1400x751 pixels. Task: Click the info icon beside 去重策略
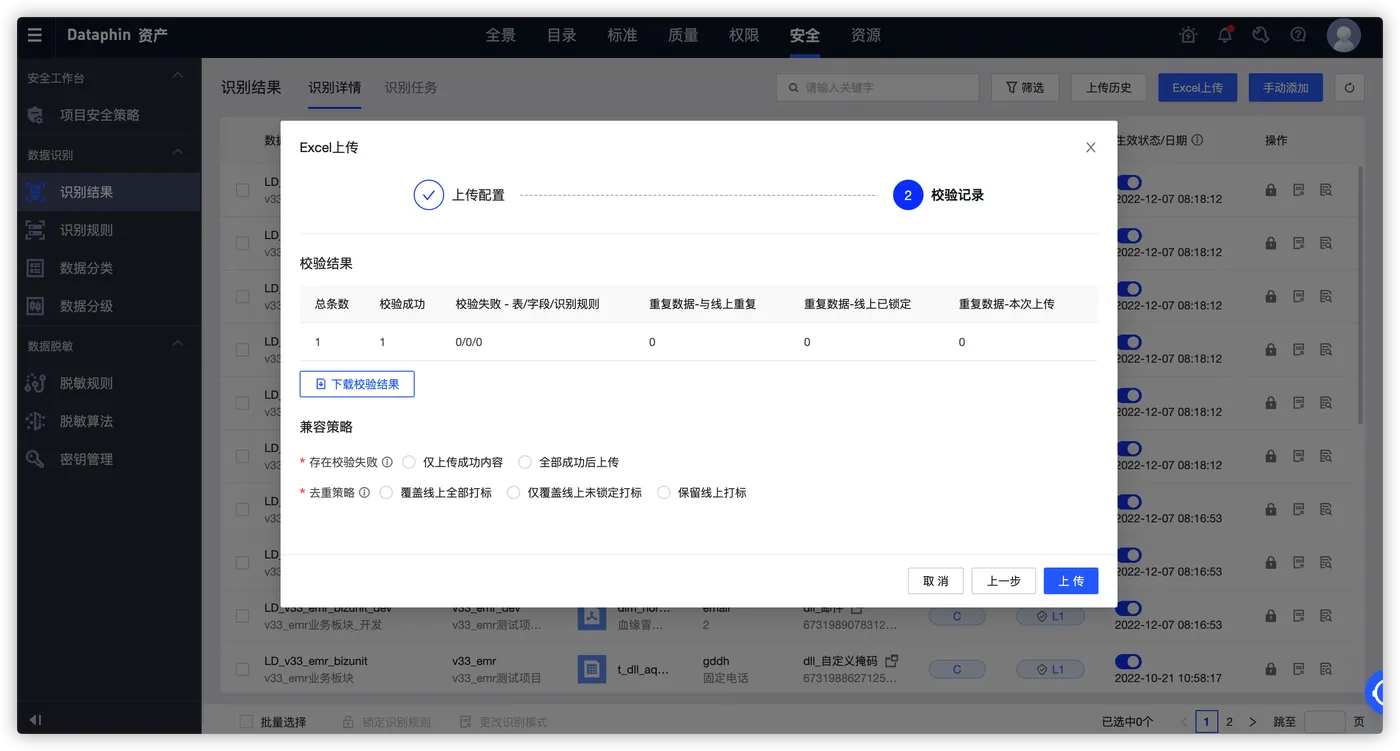364,492
